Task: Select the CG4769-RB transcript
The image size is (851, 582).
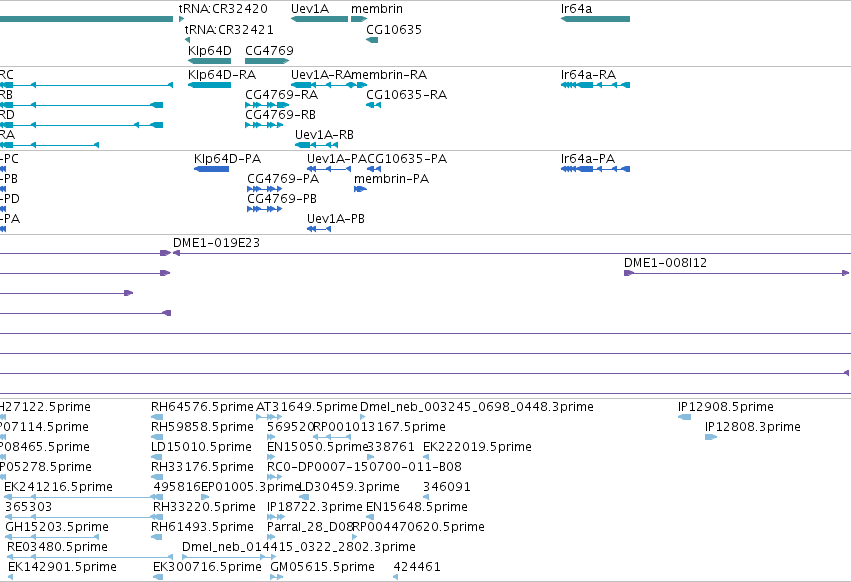Action: [264, 125]
